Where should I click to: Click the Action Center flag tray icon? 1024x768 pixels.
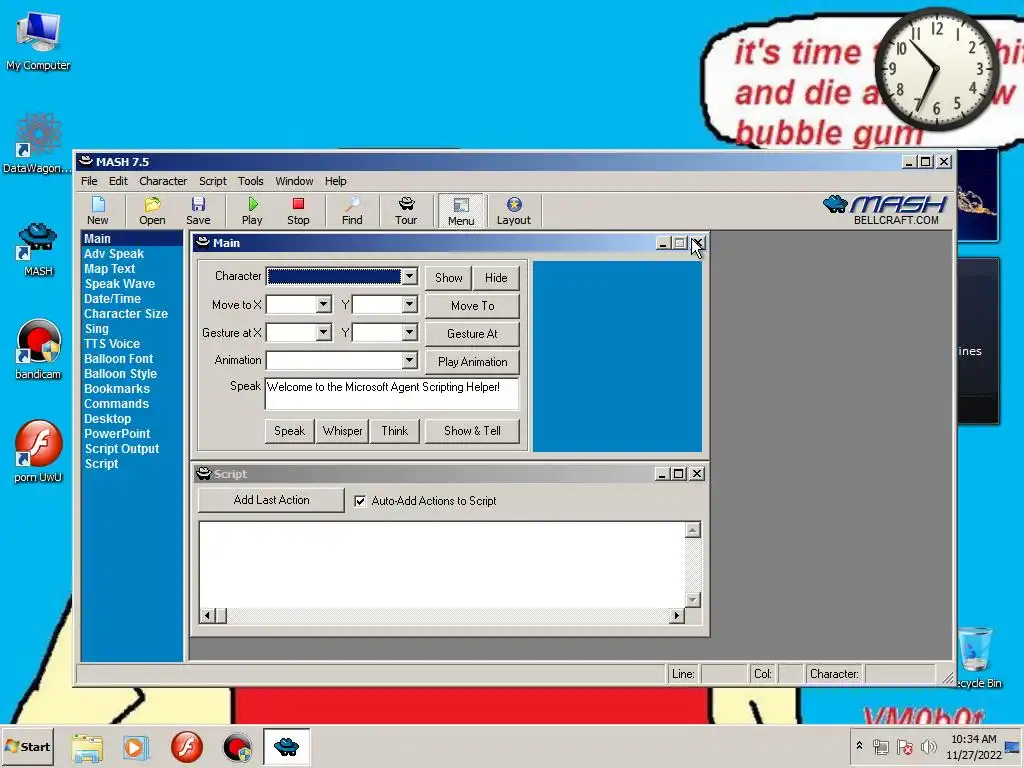click(904, 746)
